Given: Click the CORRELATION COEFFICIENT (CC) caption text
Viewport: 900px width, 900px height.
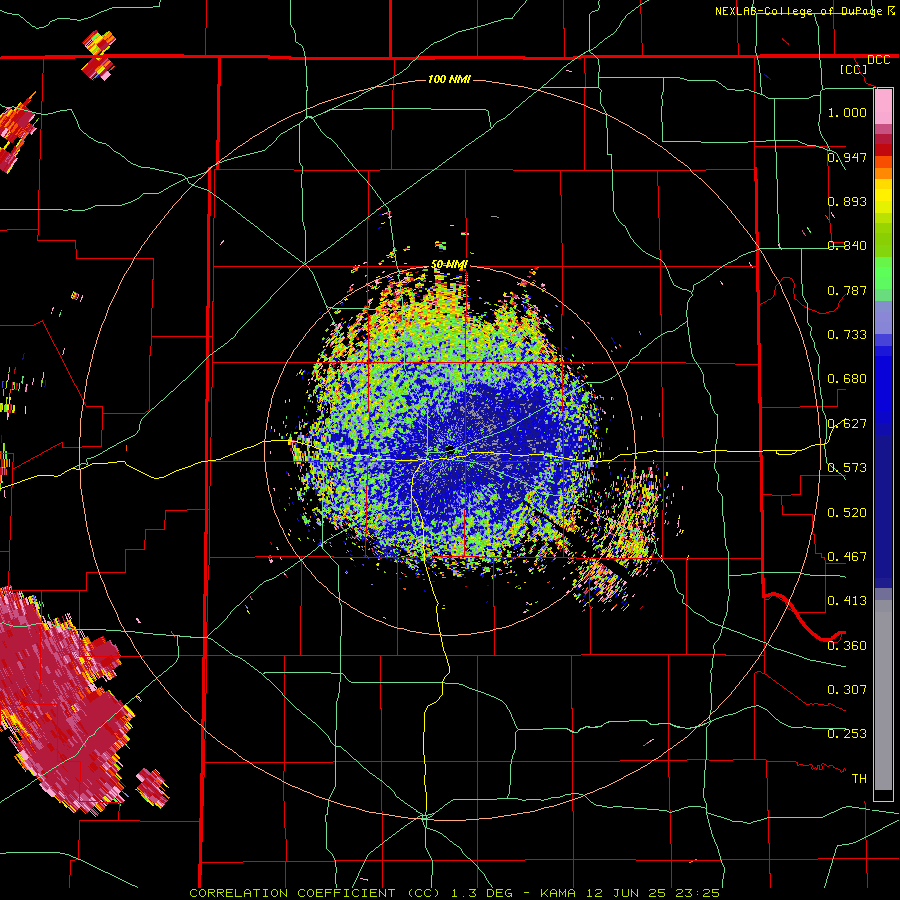Looking at the screenshot, I should click(x=315, y=893).
